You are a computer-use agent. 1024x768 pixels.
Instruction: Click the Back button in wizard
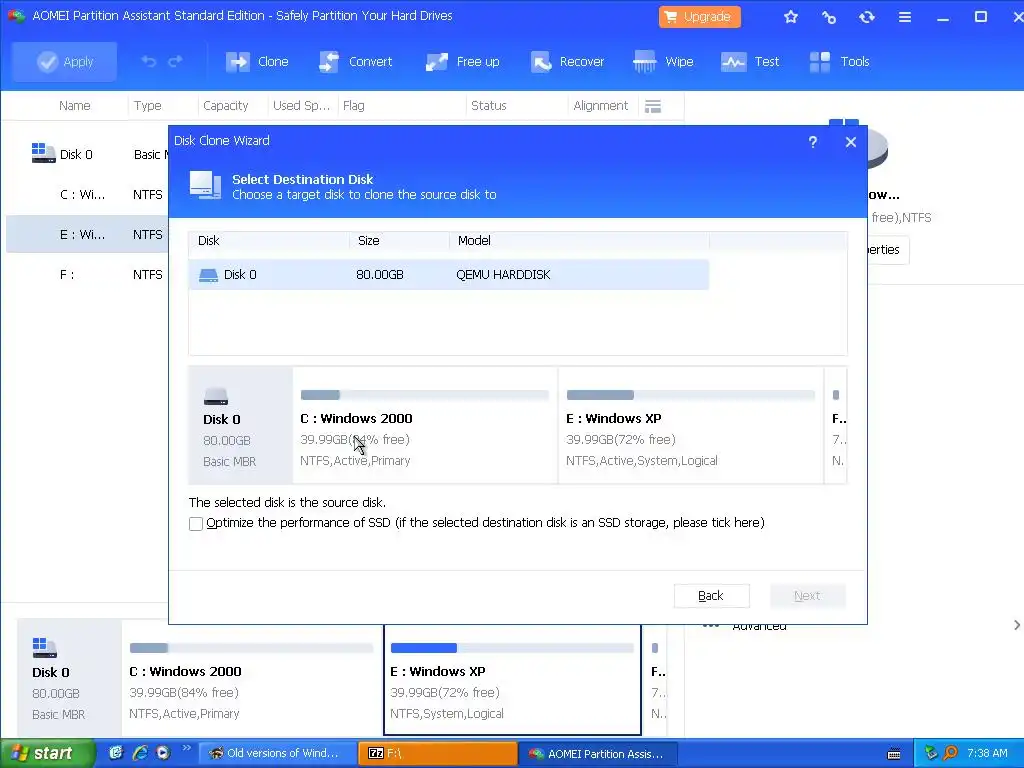[711, 596]
